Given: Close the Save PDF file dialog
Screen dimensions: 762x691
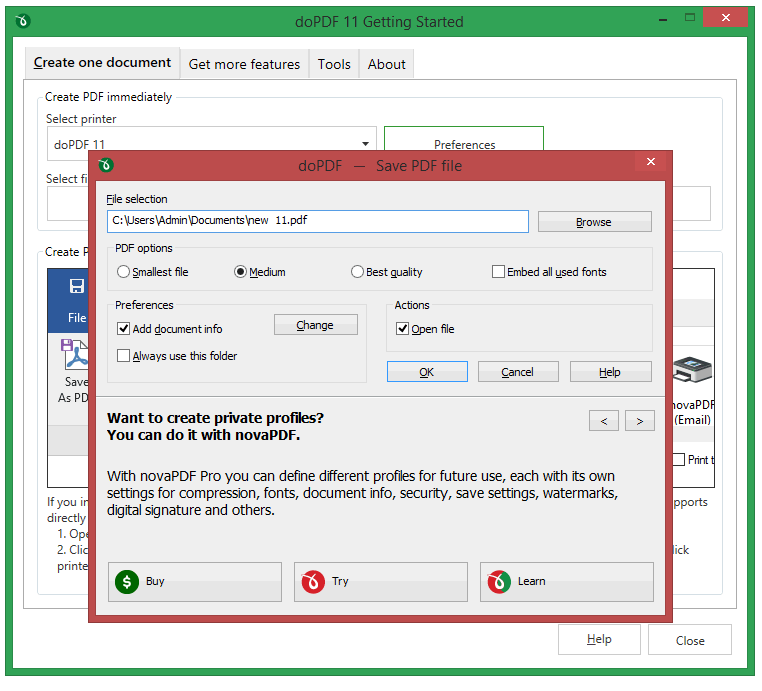Looking at the screenshot, I should coord(651,162).
